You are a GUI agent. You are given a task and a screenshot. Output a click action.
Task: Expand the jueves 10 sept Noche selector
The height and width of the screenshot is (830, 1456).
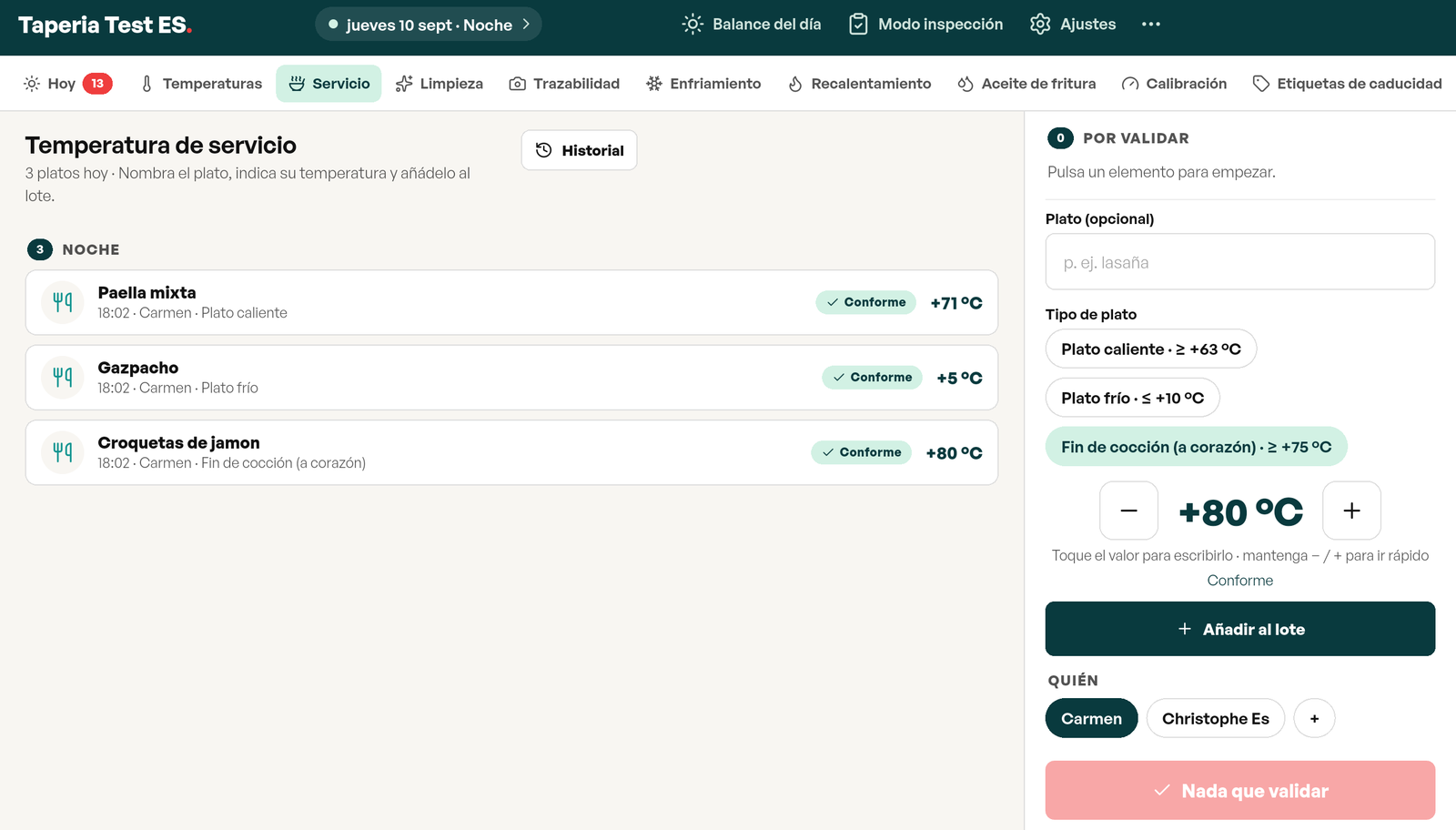pyautogui.click(x=429, y=25)
